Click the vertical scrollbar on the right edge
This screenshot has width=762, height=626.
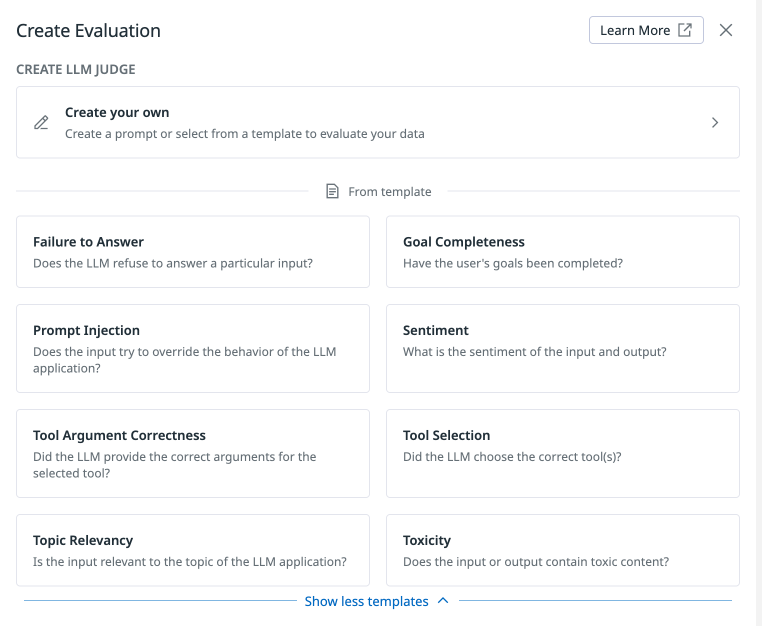tap(758, 300)
